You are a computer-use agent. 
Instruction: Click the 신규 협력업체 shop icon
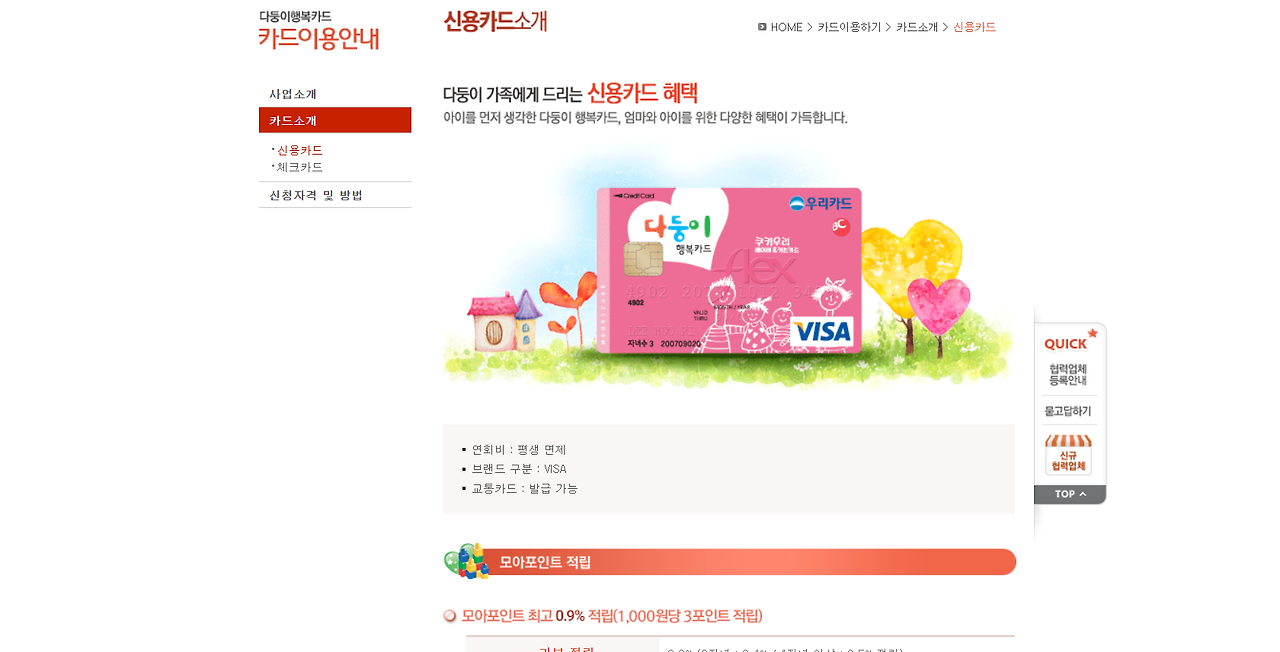pos(1068,455)
